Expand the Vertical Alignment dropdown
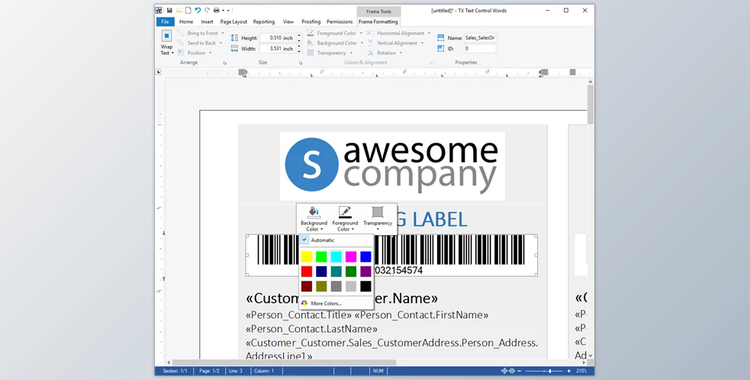750x380 pixels. click(x=422, y=43)
